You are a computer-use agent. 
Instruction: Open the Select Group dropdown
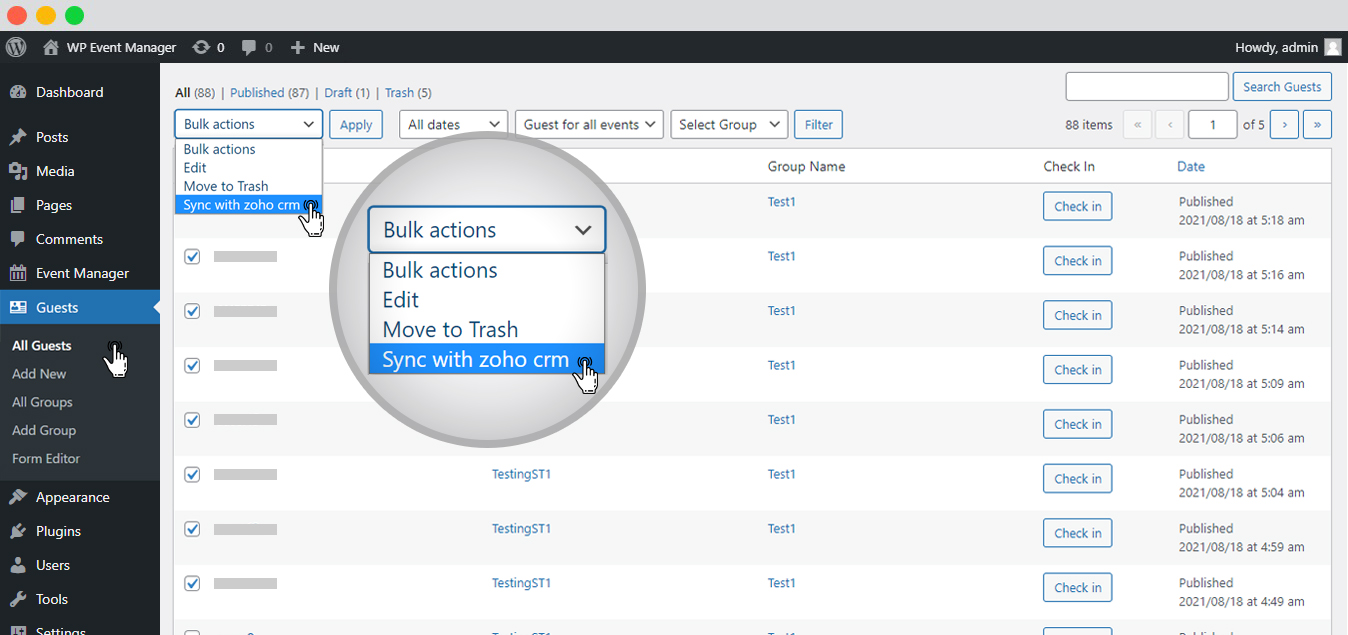click(x=729, y=124)
